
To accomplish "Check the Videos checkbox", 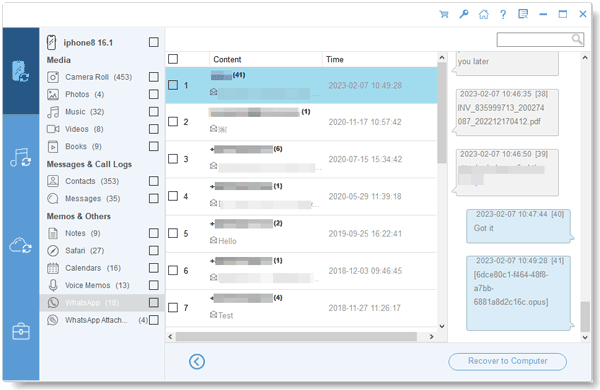I will (154, 129).
